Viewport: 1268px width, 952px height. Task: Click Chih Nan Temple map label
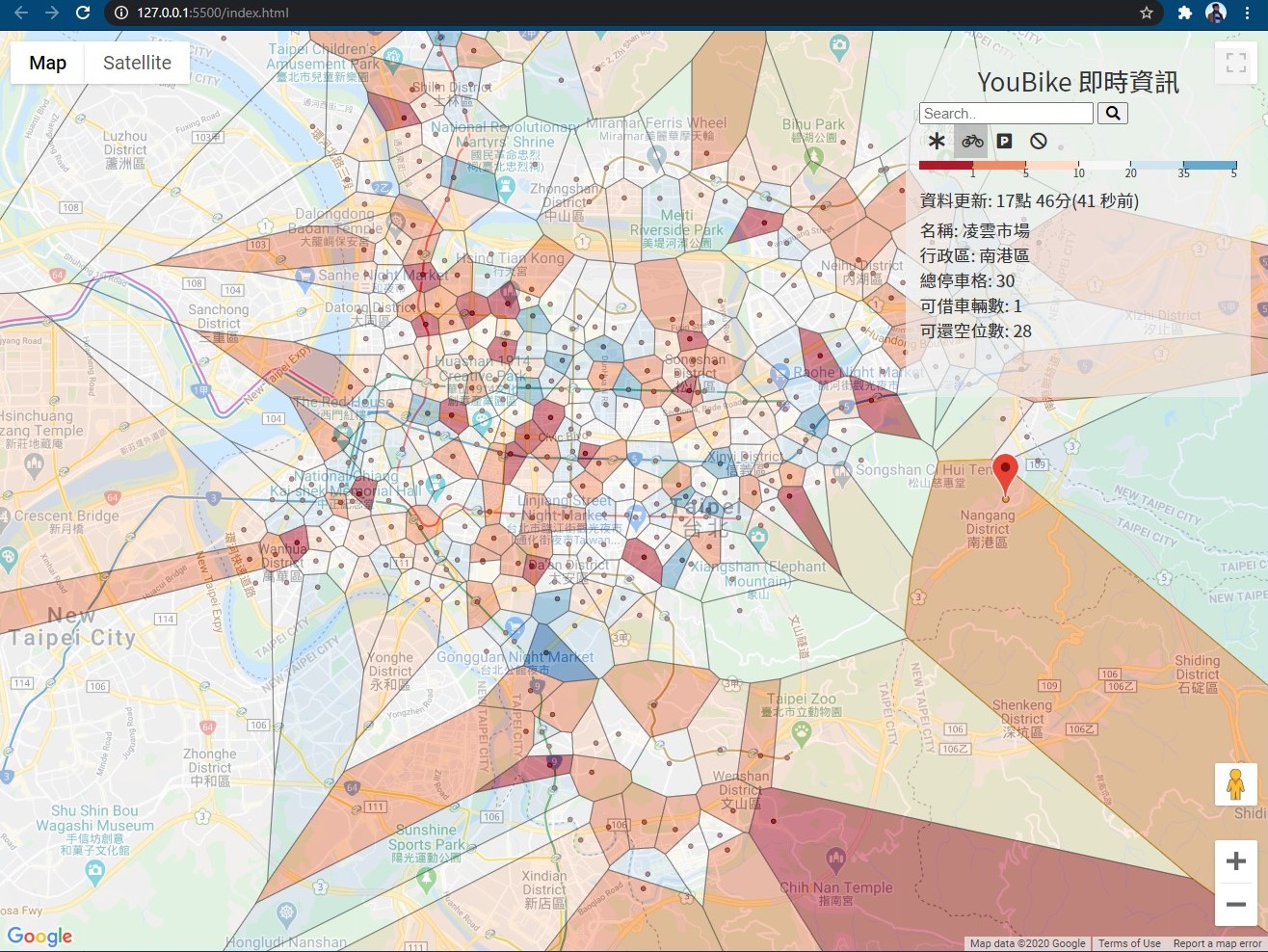tap(836, 893)
